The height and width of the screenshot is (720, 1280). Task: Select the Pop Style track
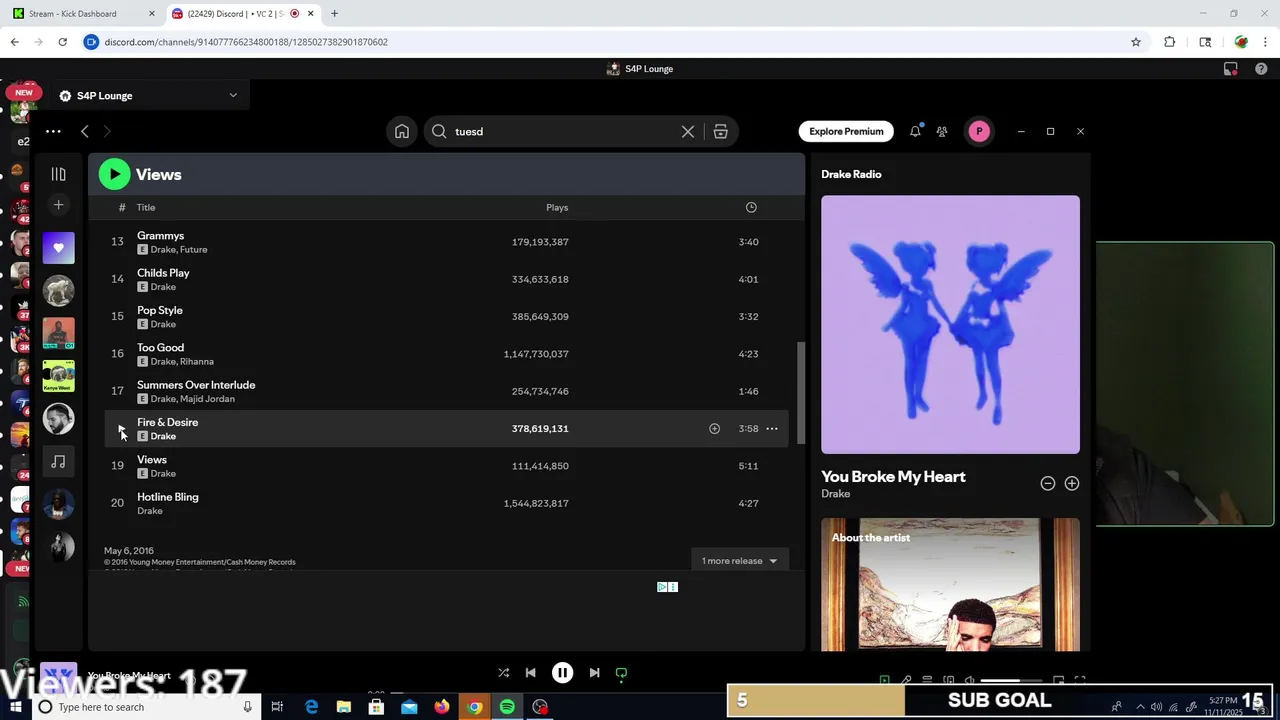pos(446,316)
